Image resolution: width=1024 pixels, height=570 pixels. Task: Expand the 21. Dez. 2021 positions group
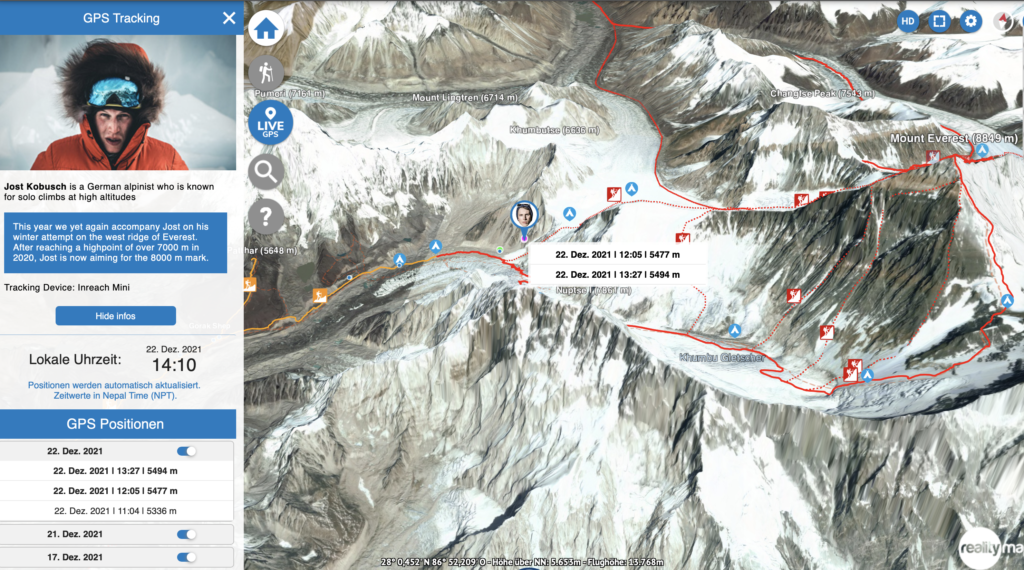74,534
